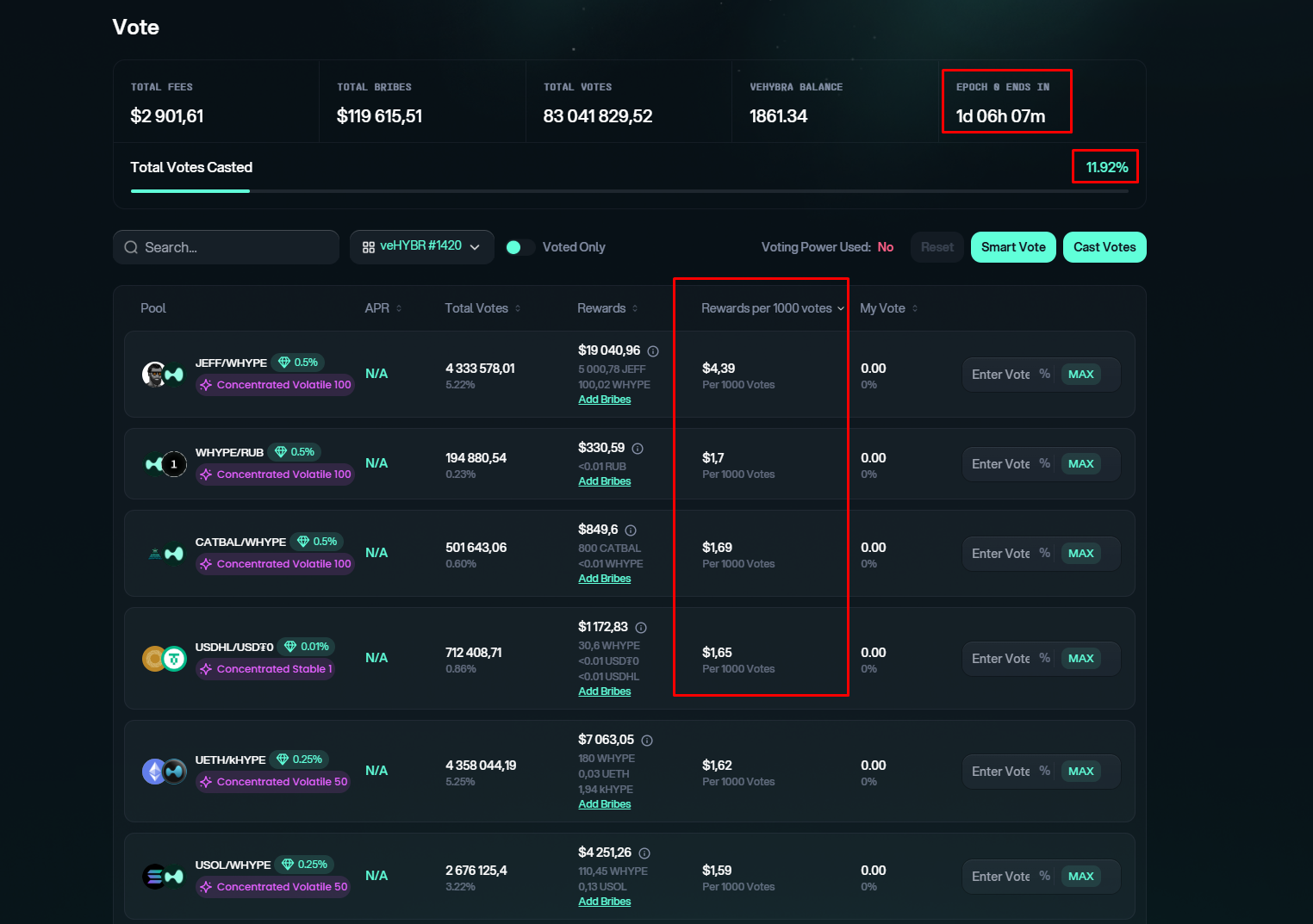Viewport: 1313px width, 924px height.
Task: Click info icon beside UETH/kHYPE rewards $7 063,05
Action: (x=647, y=741)
